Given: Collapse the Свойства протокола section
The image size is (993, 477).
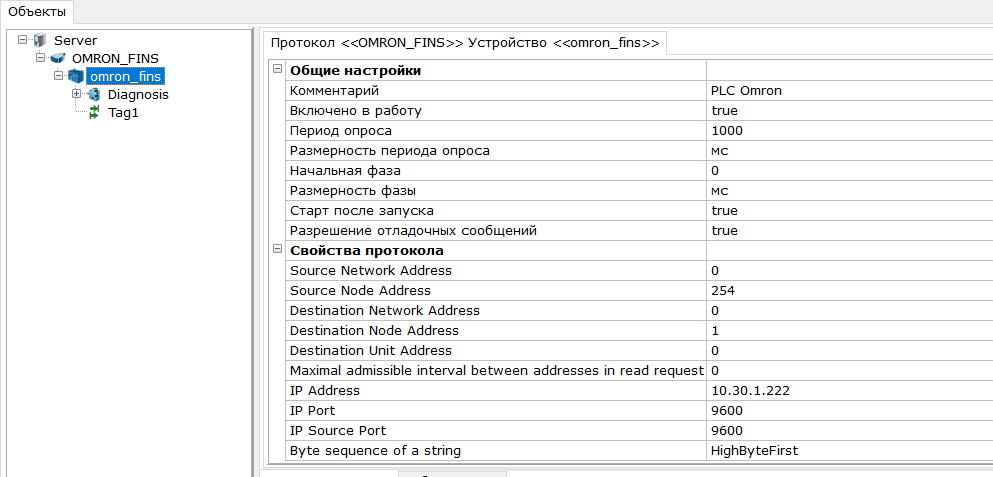Looking at the screenshot, I should coord(277,249).
